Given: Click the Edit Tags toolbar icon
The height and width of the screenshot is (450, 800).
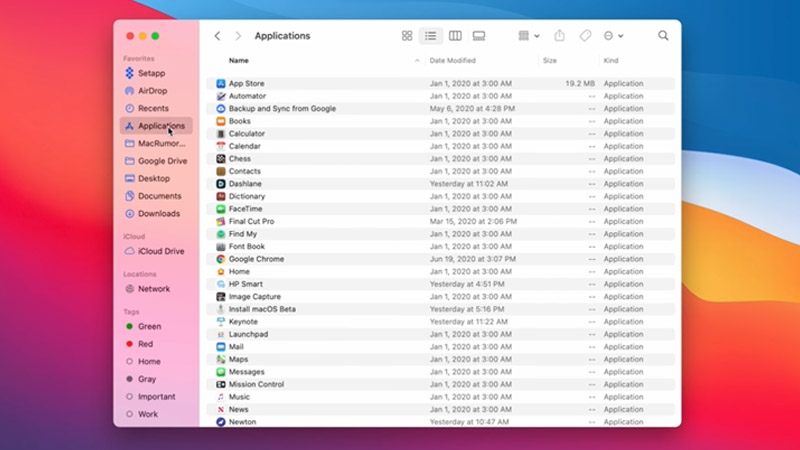Looking at the screenshot, I should [585, 36].
